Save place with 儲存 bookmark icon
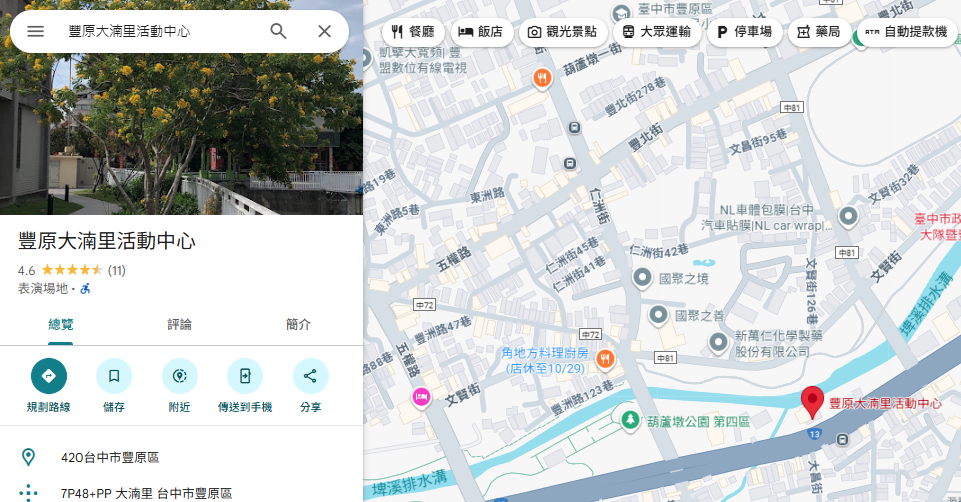This screenshot has width=961, height=502. (114, 376)
